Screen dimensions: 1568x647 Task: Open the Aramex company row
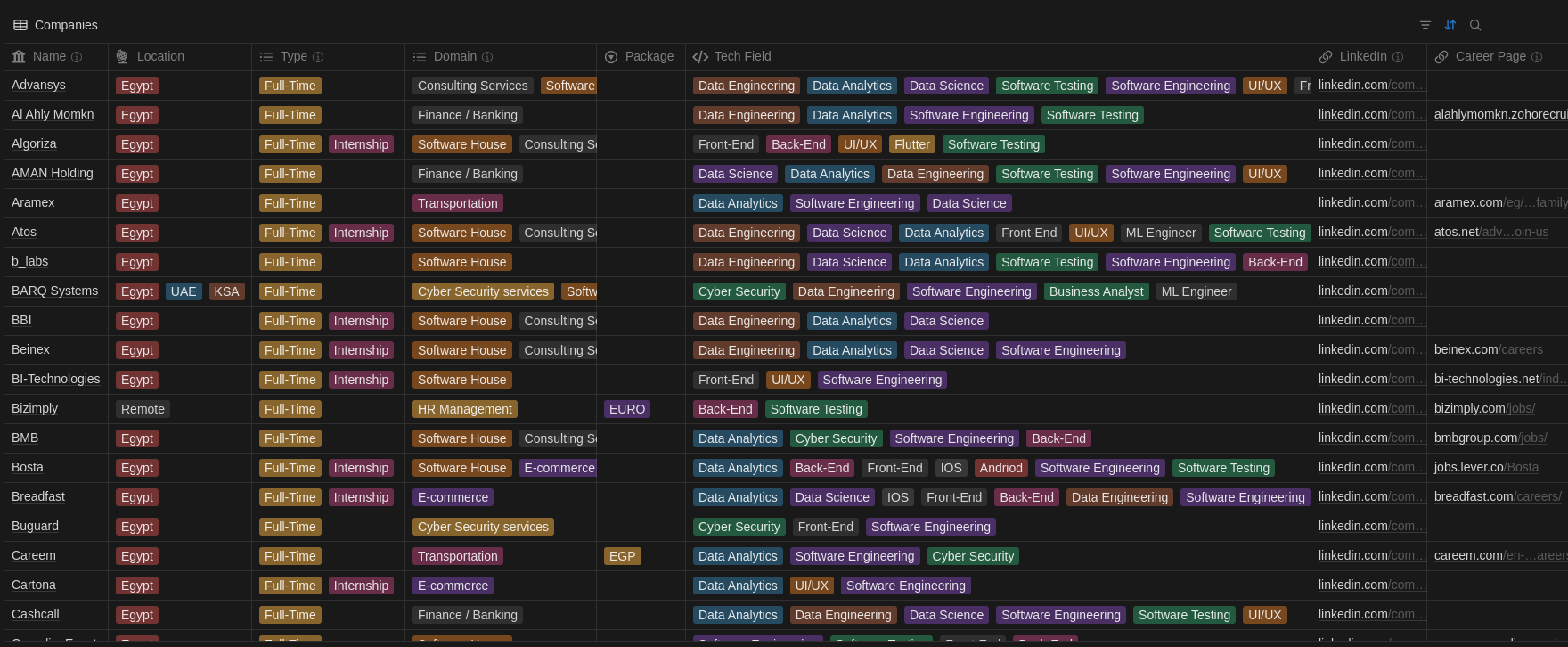click(33, 202)
